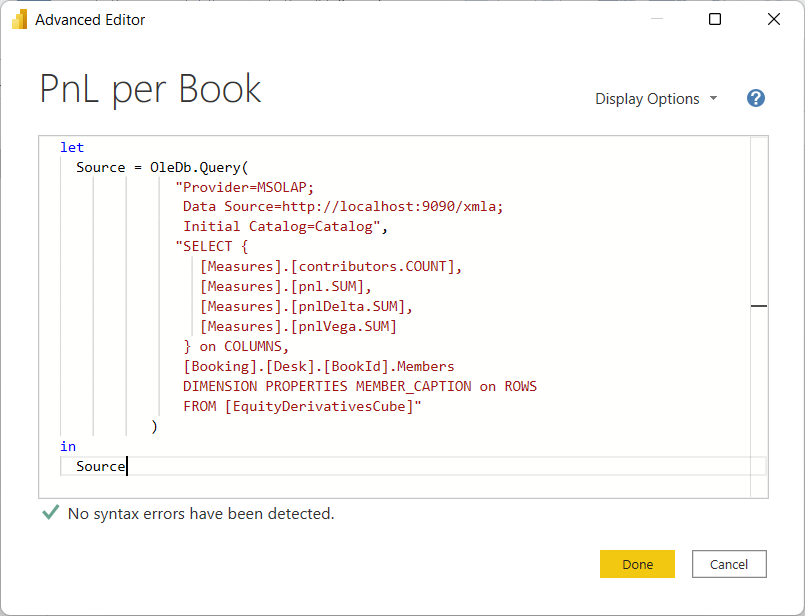The height and width of the screenshot is (616, 805).
Task: Click the Display Options dropdown arrow
Action: pos(713,99)
